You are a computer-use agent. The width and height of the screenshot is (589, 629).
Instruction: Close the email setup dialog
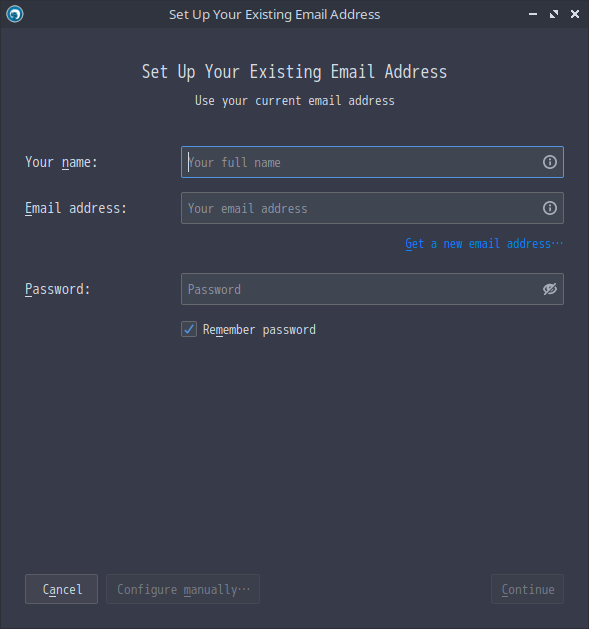(x=575, y=14)
